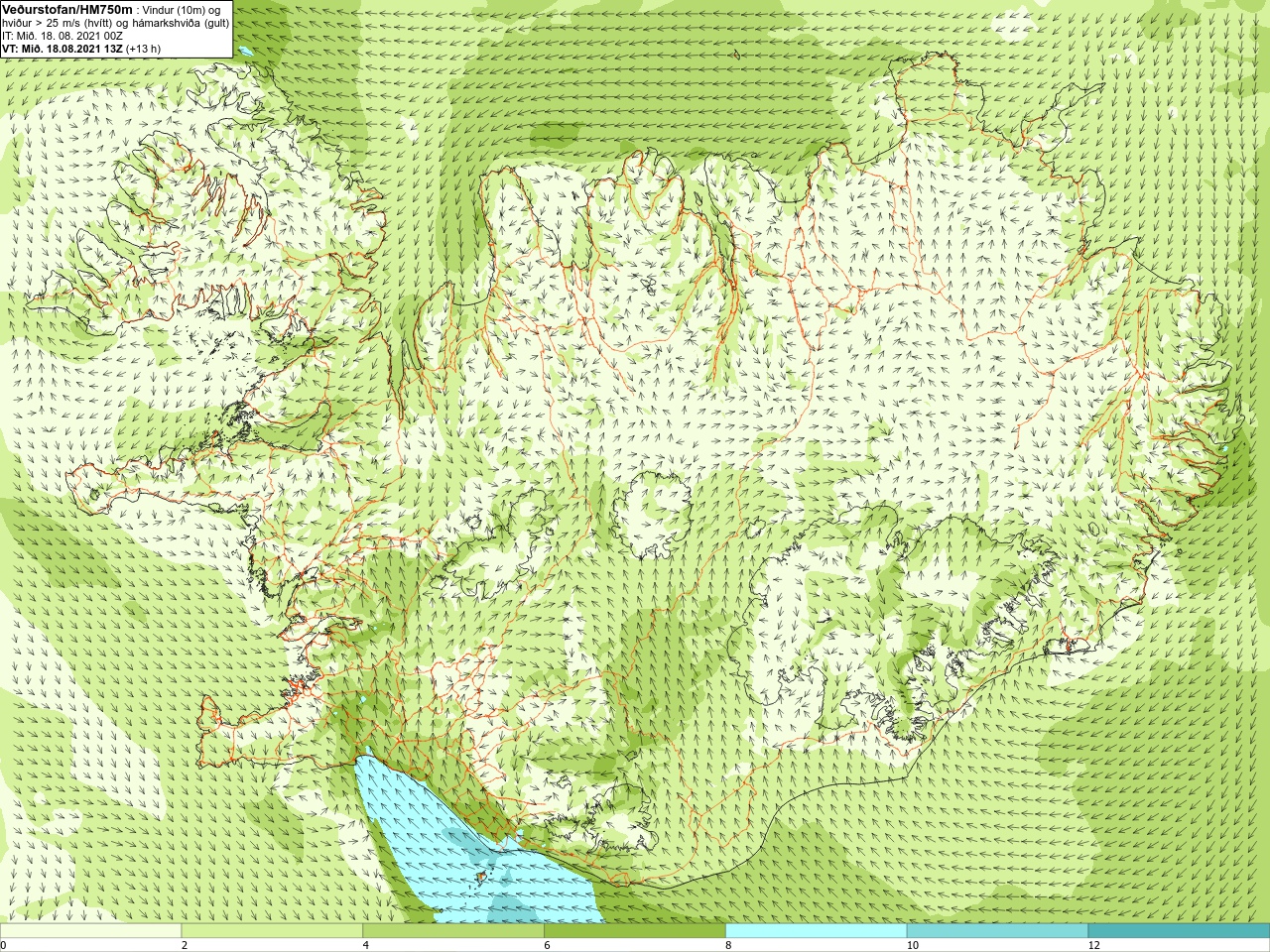The width and height of the screenshot is (1270, 952).
Task: Click the '4' scale label
Action: (366, 945)
